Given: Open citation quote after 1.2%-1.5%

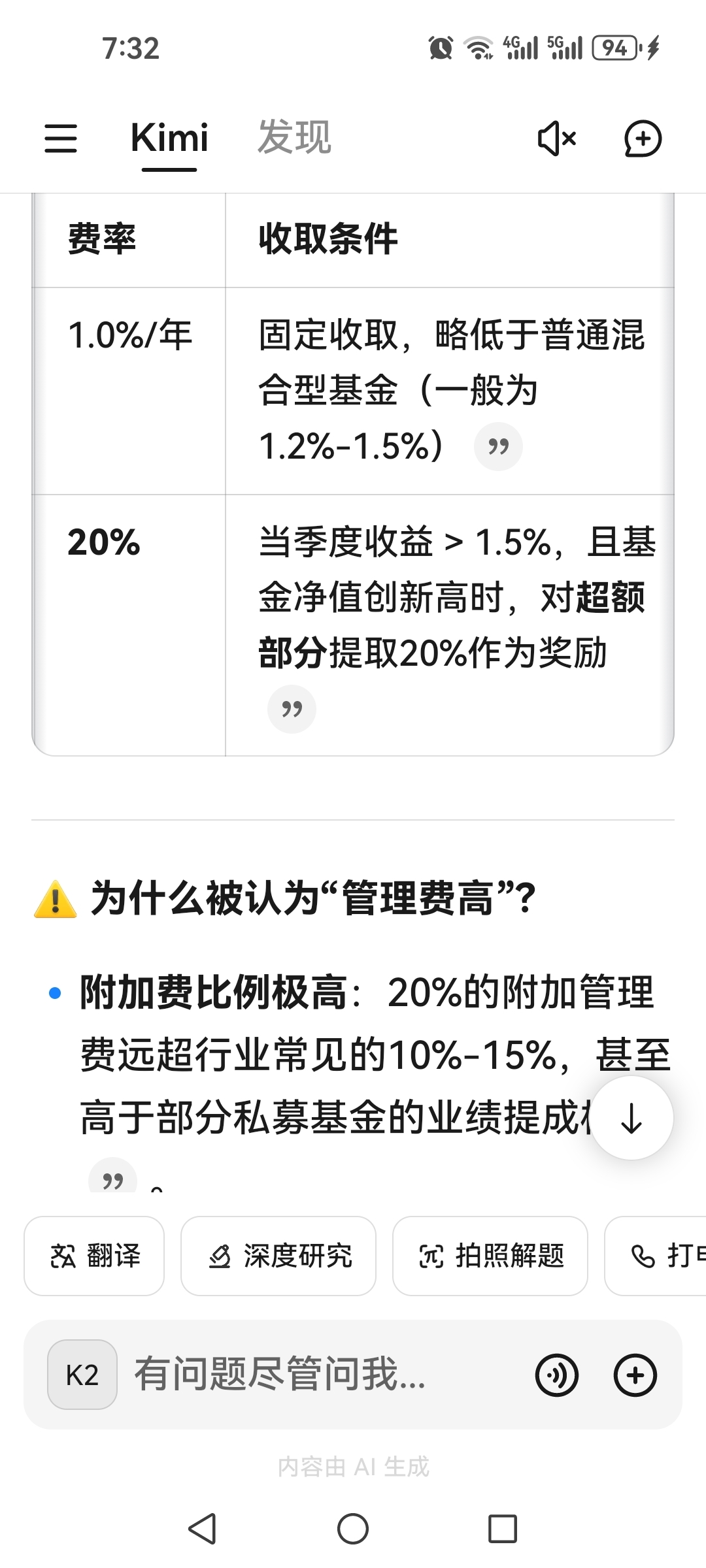Looking at the screenshot, I should click(498, 447).
